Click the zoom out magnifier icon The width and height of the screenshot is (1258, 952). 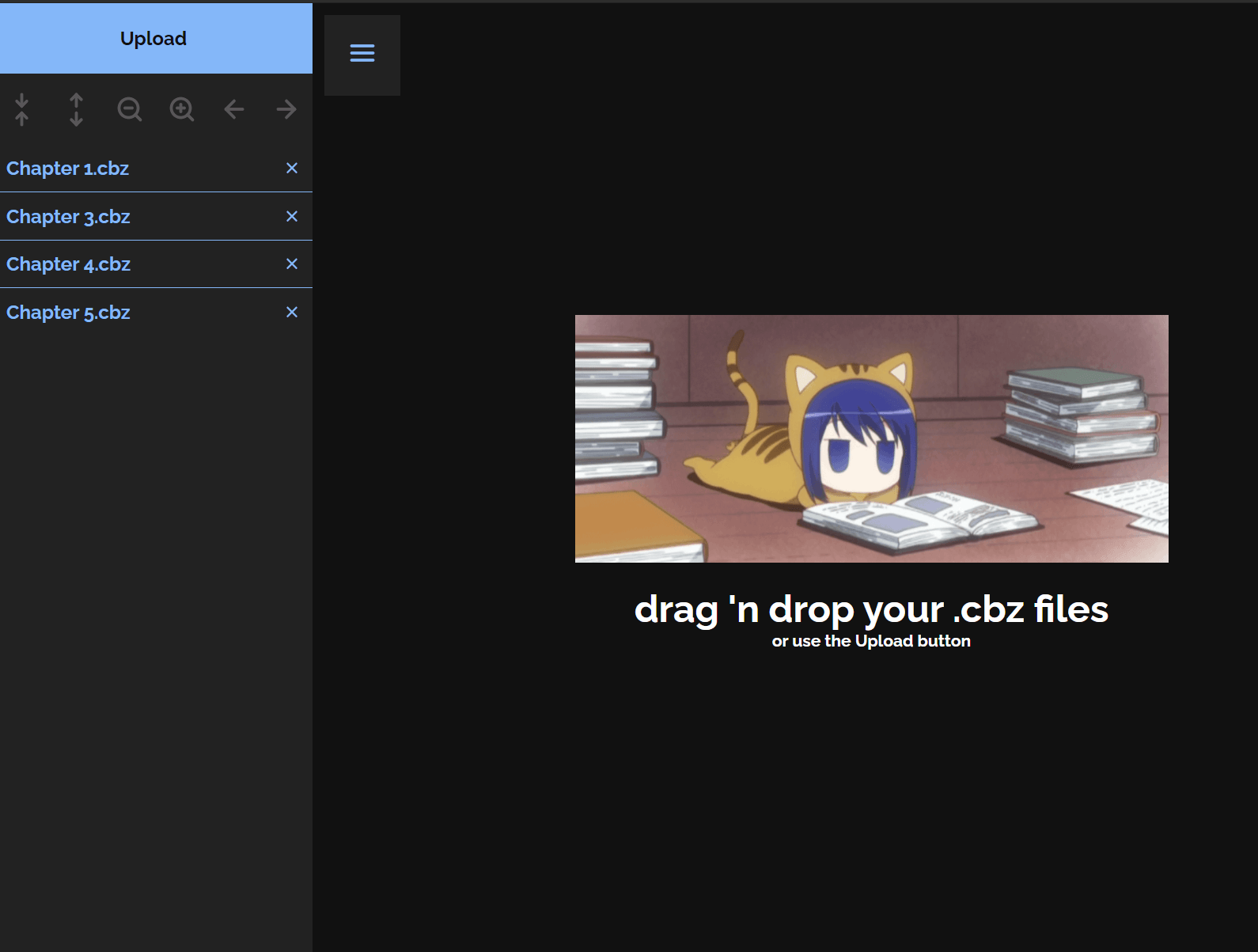(129, 109)
